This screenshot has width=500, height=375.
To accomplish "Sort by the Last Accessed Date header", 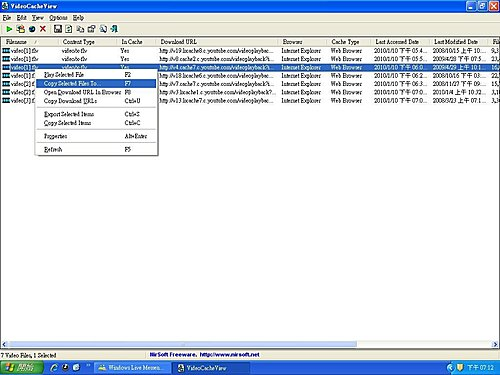I will (x=401, y=42).
